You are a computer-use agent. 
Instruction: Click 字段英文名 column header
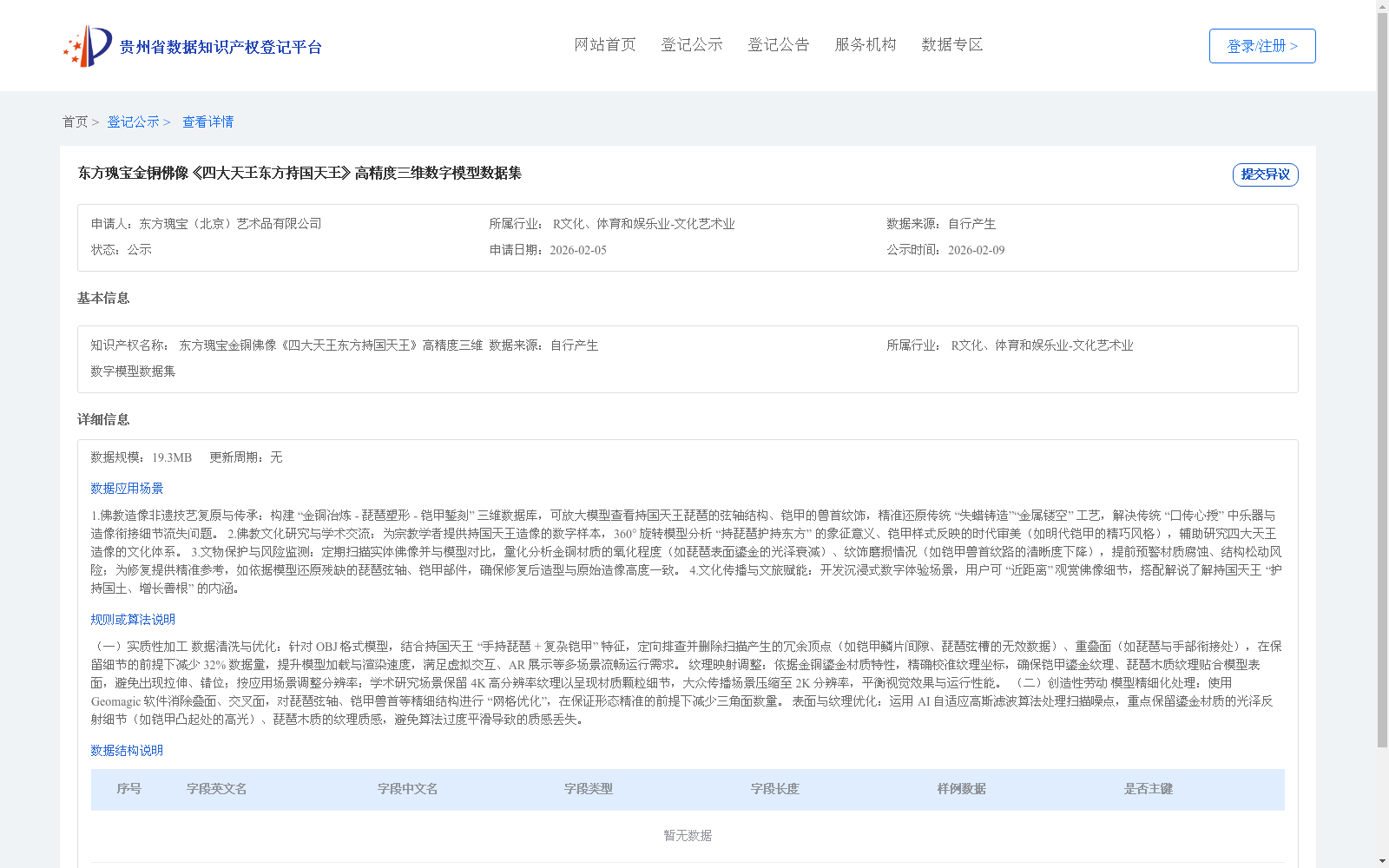click(217, 789)
